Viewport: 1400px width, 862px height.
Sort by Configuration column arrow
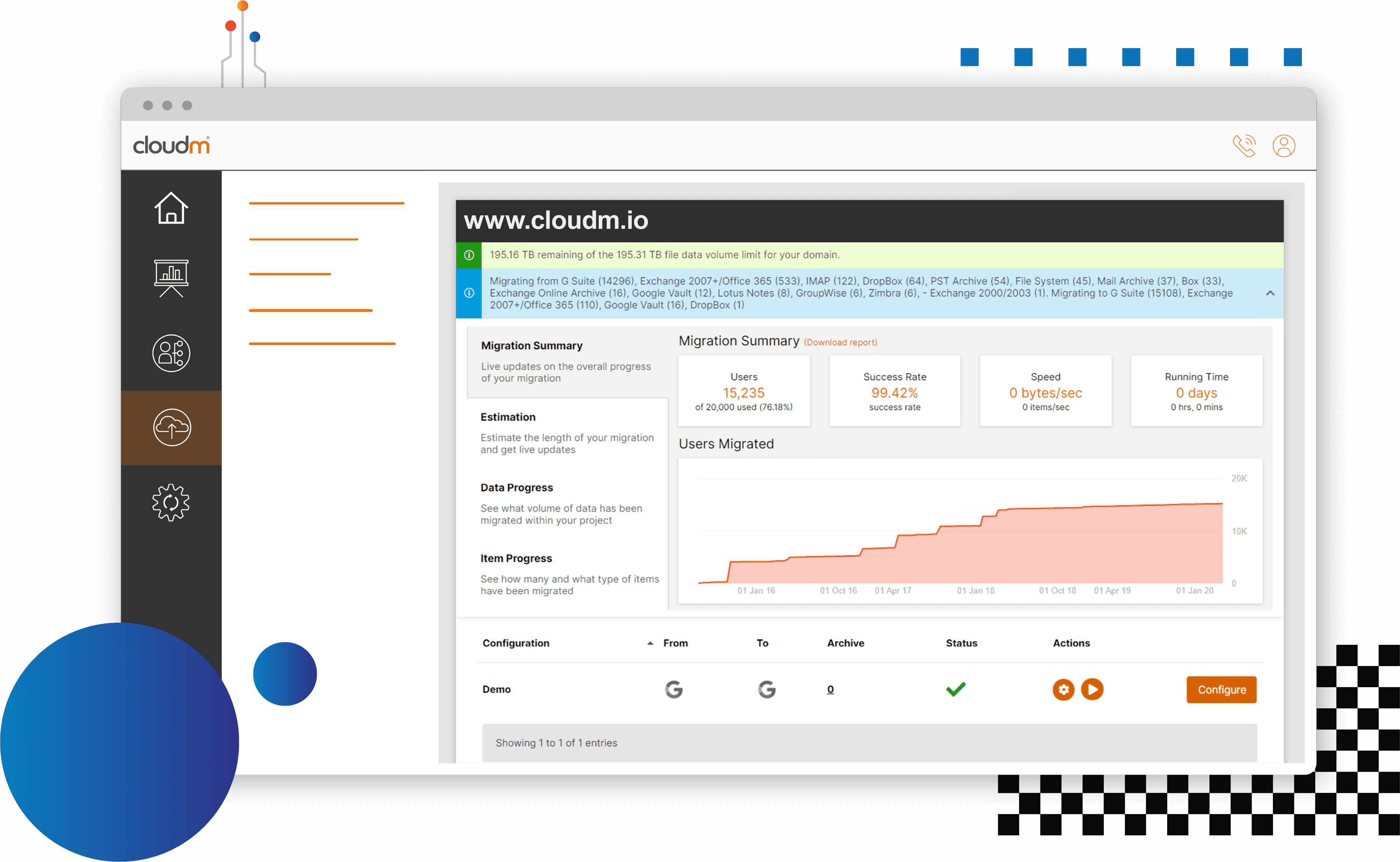(x=650, y=643)
